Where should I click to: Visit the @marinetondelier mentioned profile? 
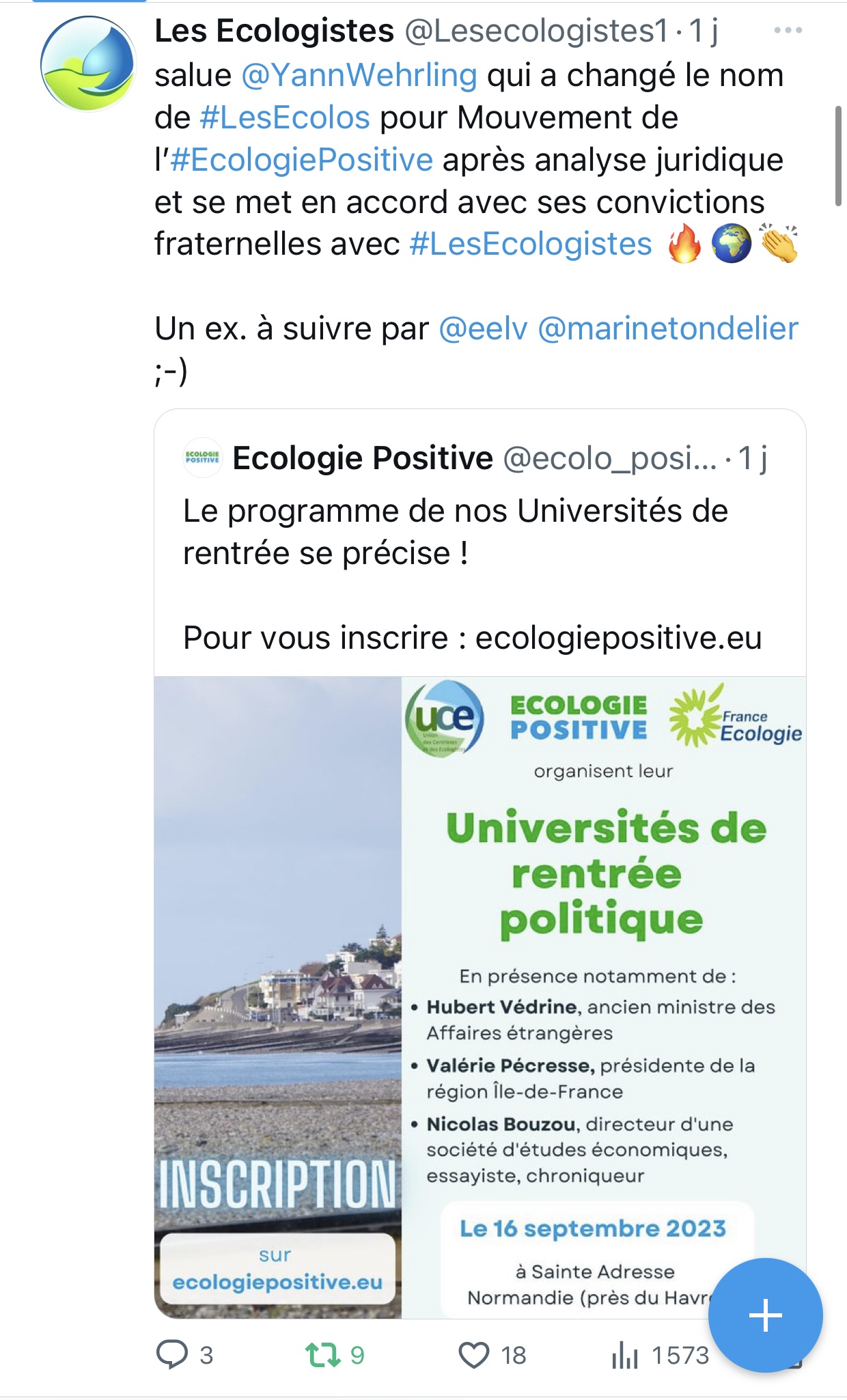coord(668,328)
